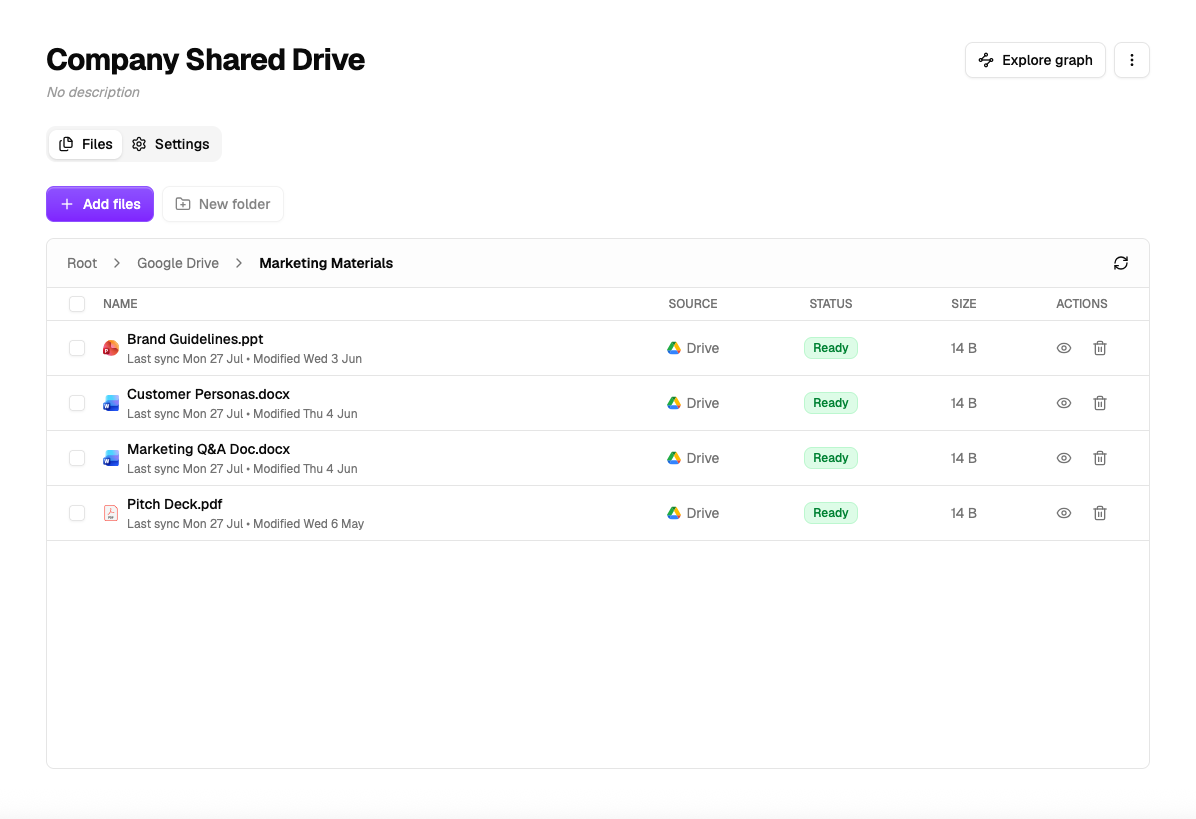Click Brand Guidelines.ppt sync and modified date line

(x=244, y=359)
